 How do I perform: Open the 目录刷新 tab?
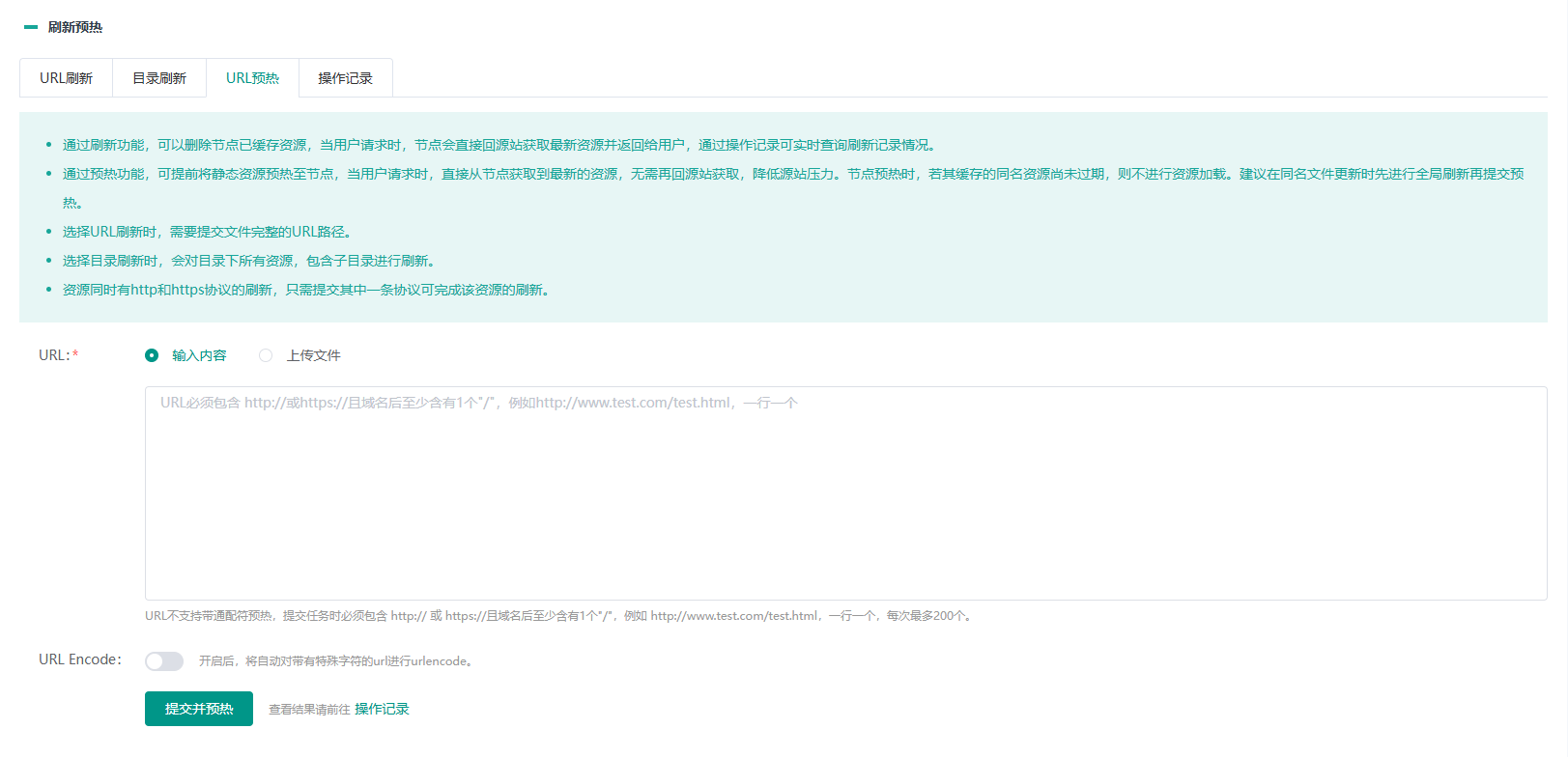159,78
